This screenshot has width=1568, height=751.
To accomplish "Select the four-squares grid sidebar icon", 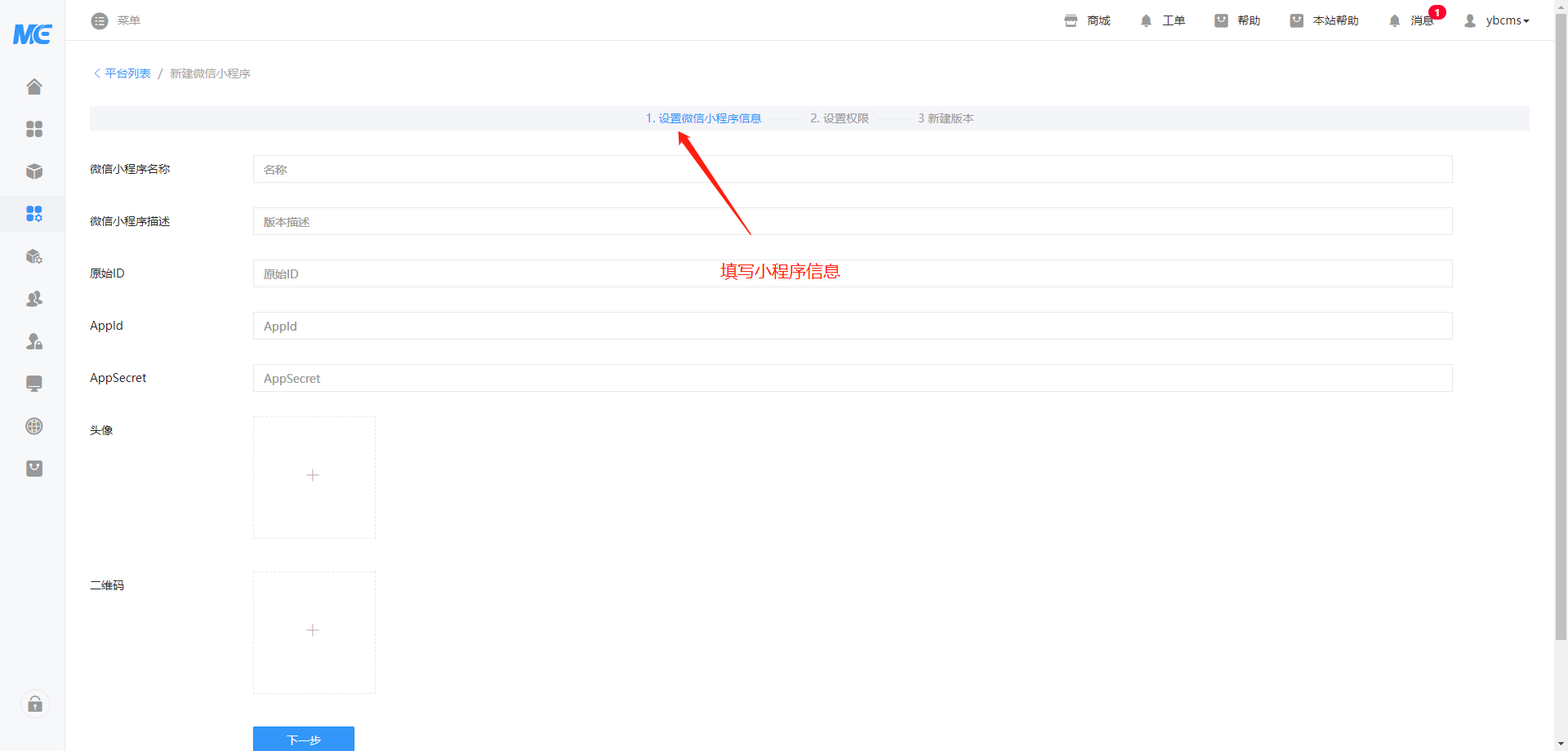I will [34, 129].
